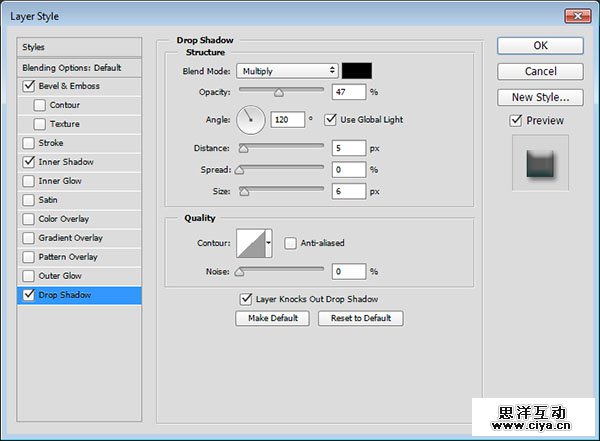
Task: Expand the Contour picker arrow
Action: tap(269, 243)
